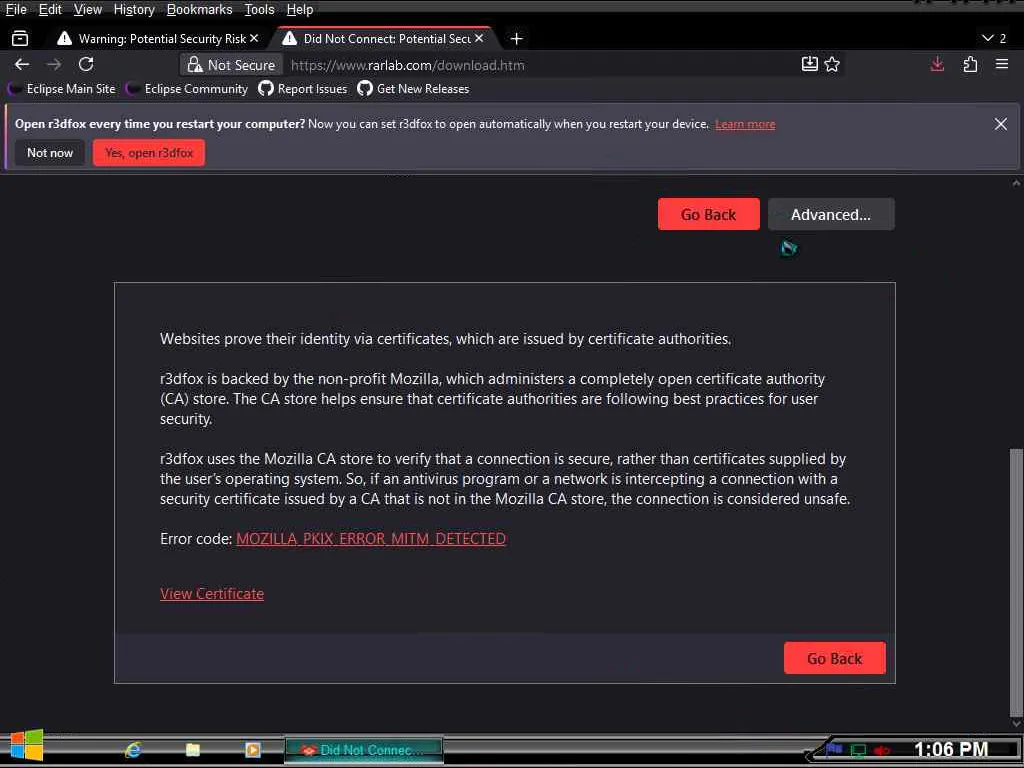Viewport: 1024px width, 768px height.
Task: Choose 'Not now' in startup prompt
Action: (50, 153)
